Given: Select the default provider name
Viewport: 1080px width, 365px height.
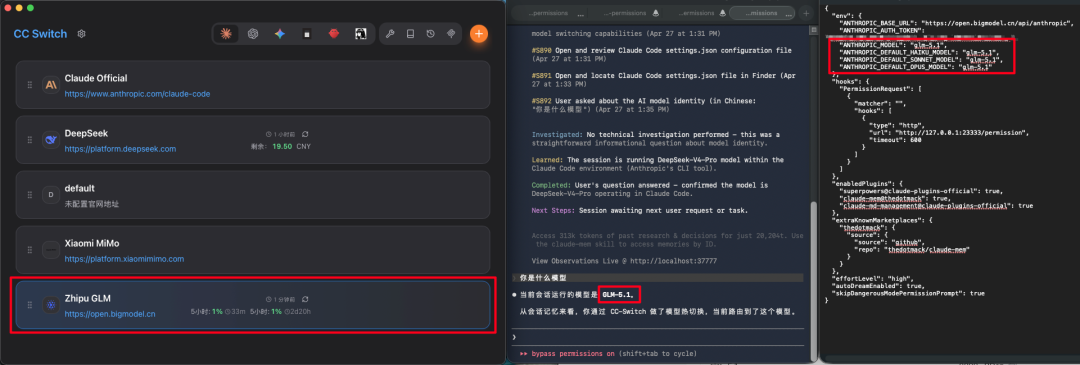Looking at the screenshot, I should click(x=79, y=188).
